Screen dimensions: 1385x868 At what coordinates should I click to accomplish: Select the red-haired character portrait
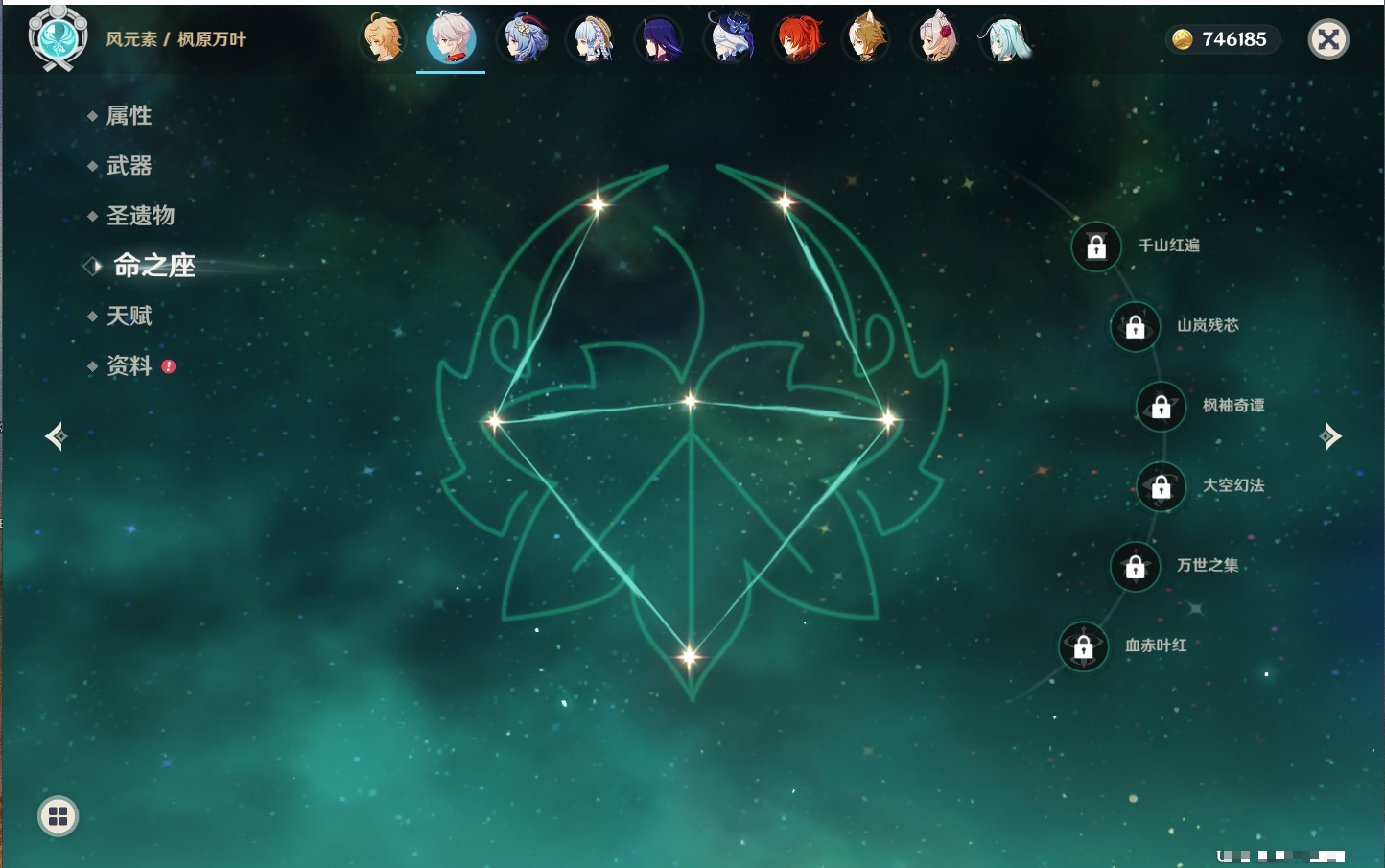pyautogui.click(x=798, y=39)
